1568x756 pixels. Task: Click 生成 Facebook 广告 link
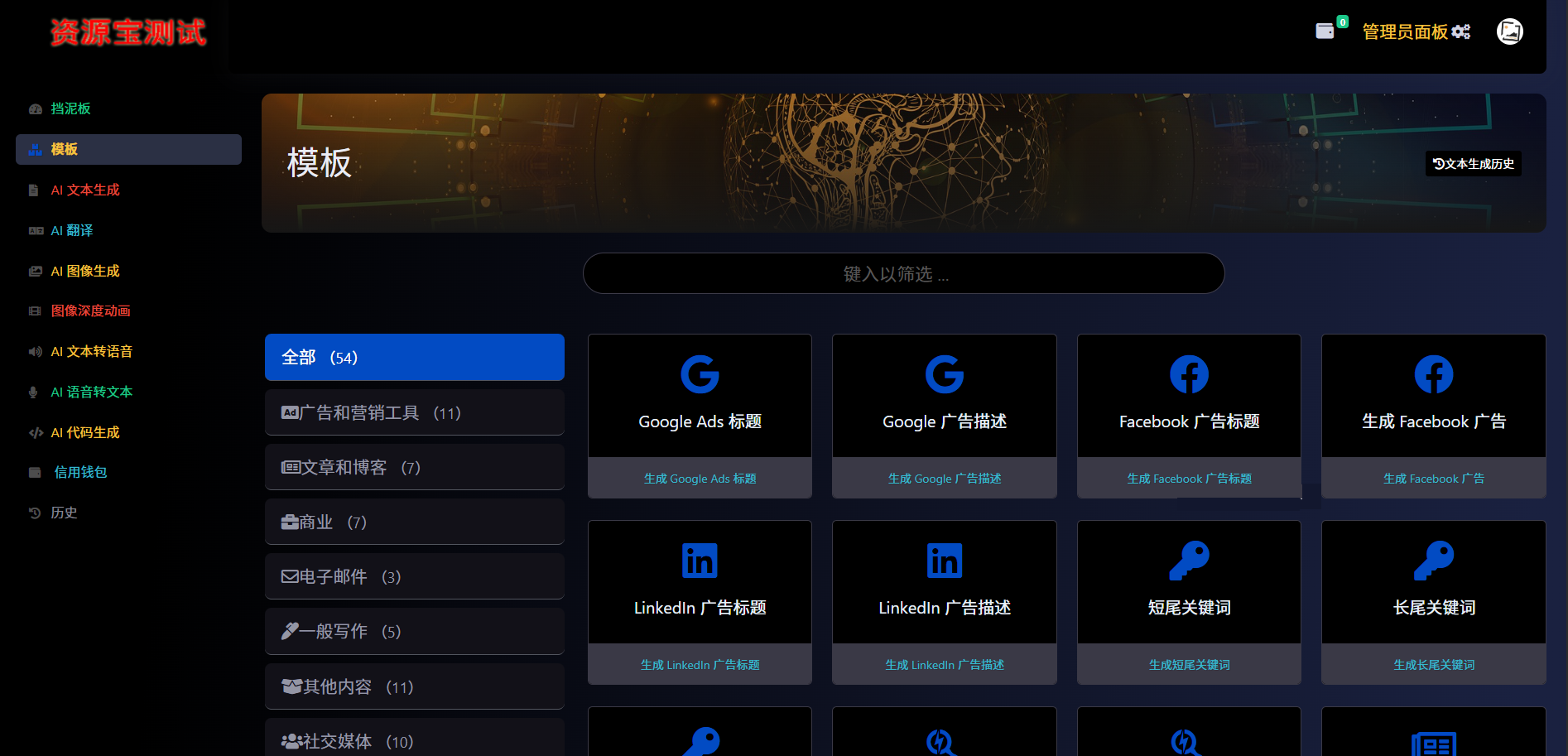(x=1433, y=479)
